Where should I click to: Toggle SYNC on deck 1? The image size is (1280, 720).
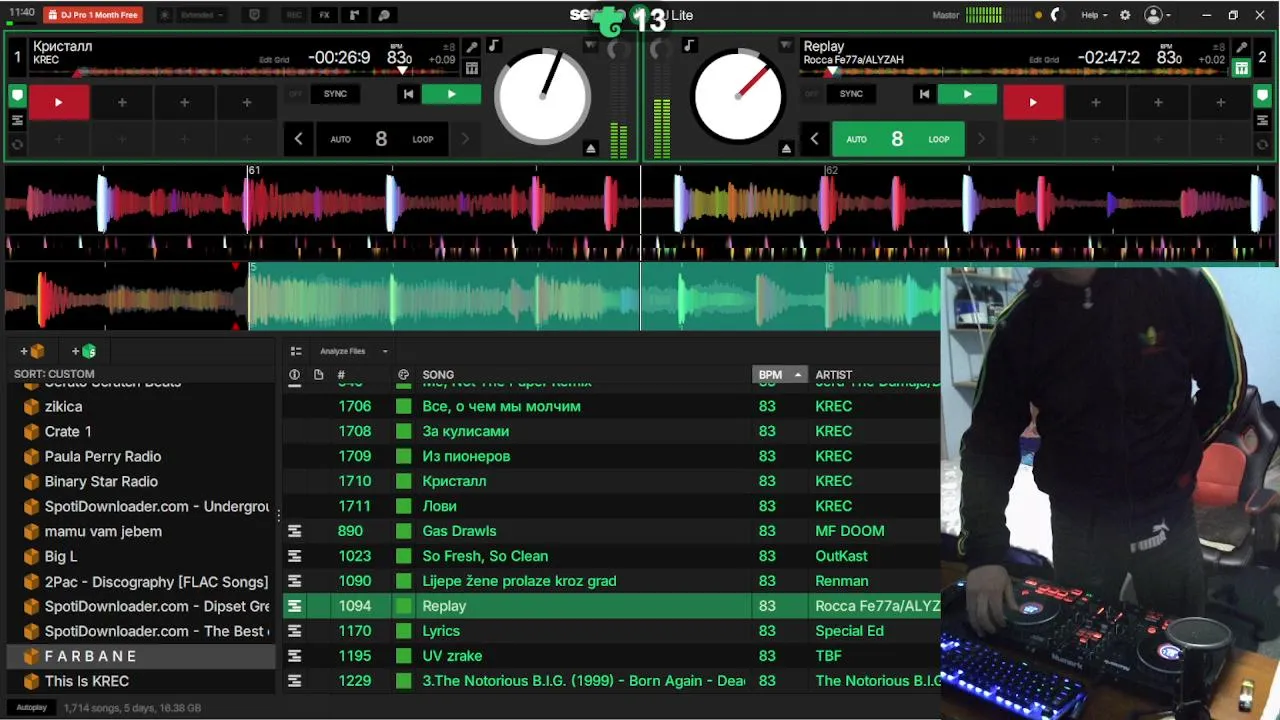[x=335, y=94]
